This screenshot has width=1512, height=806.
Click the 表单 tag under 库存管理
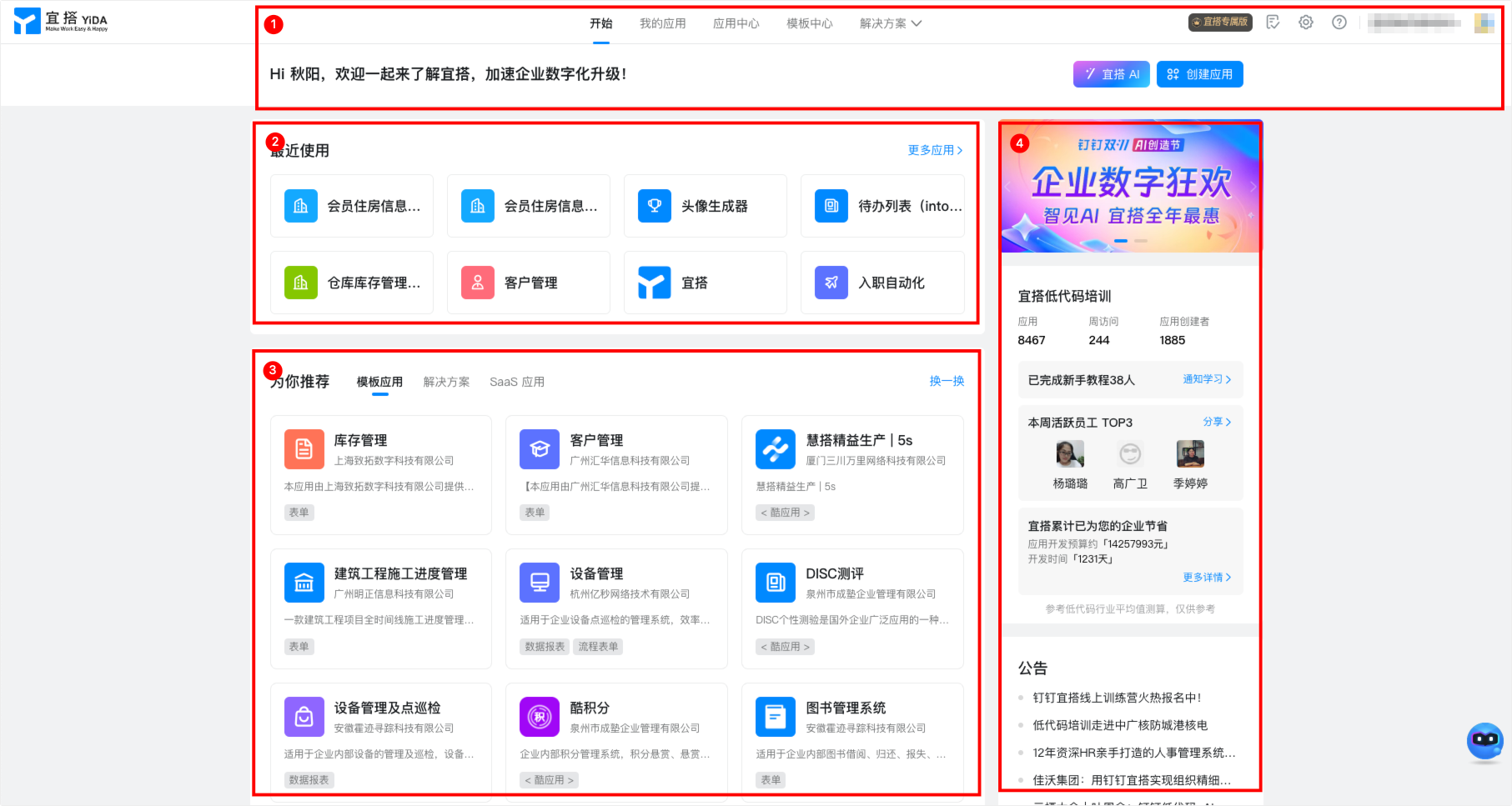click(299, 513)
